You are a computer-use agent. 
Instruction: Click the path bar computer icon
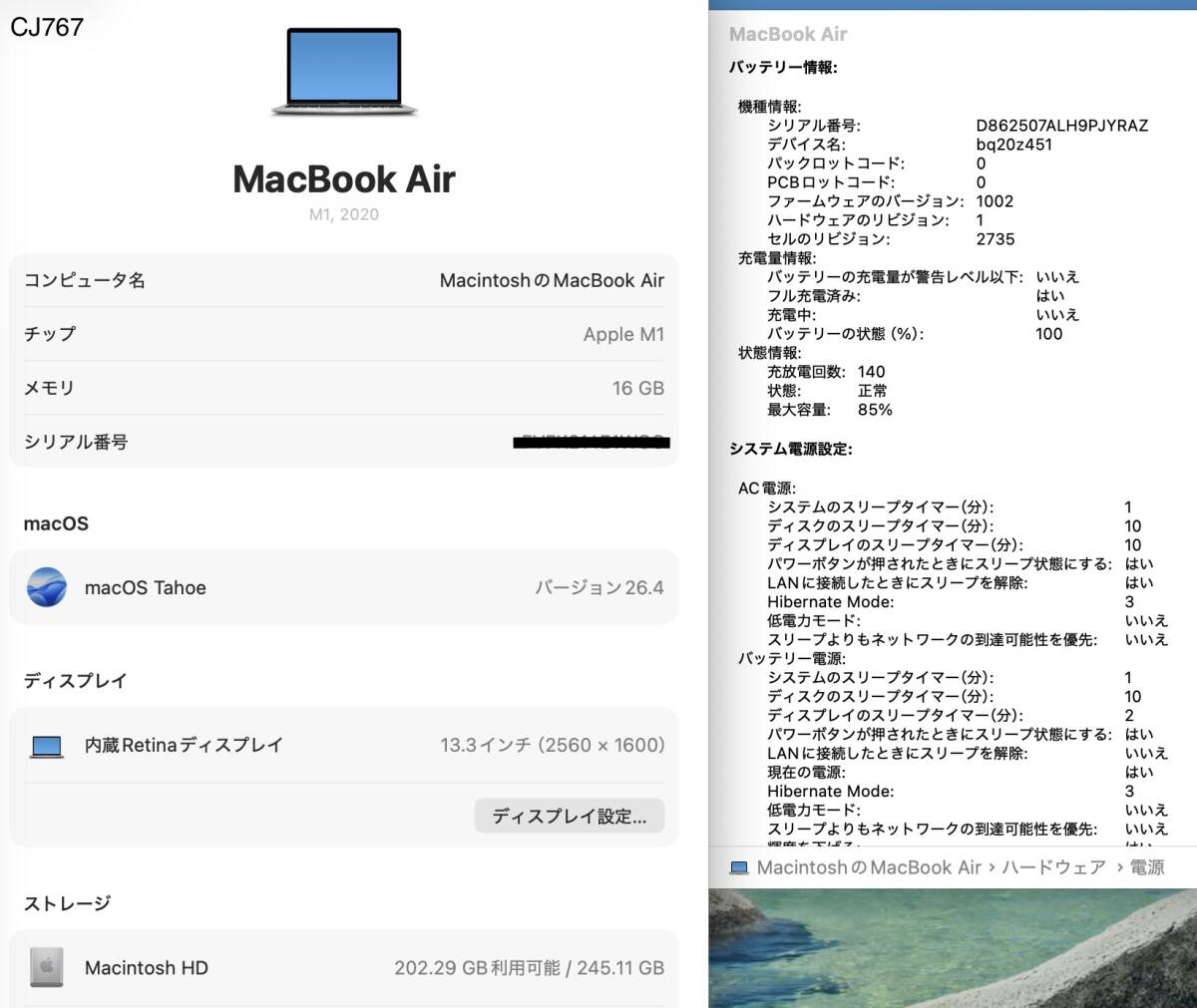(739, 867)
